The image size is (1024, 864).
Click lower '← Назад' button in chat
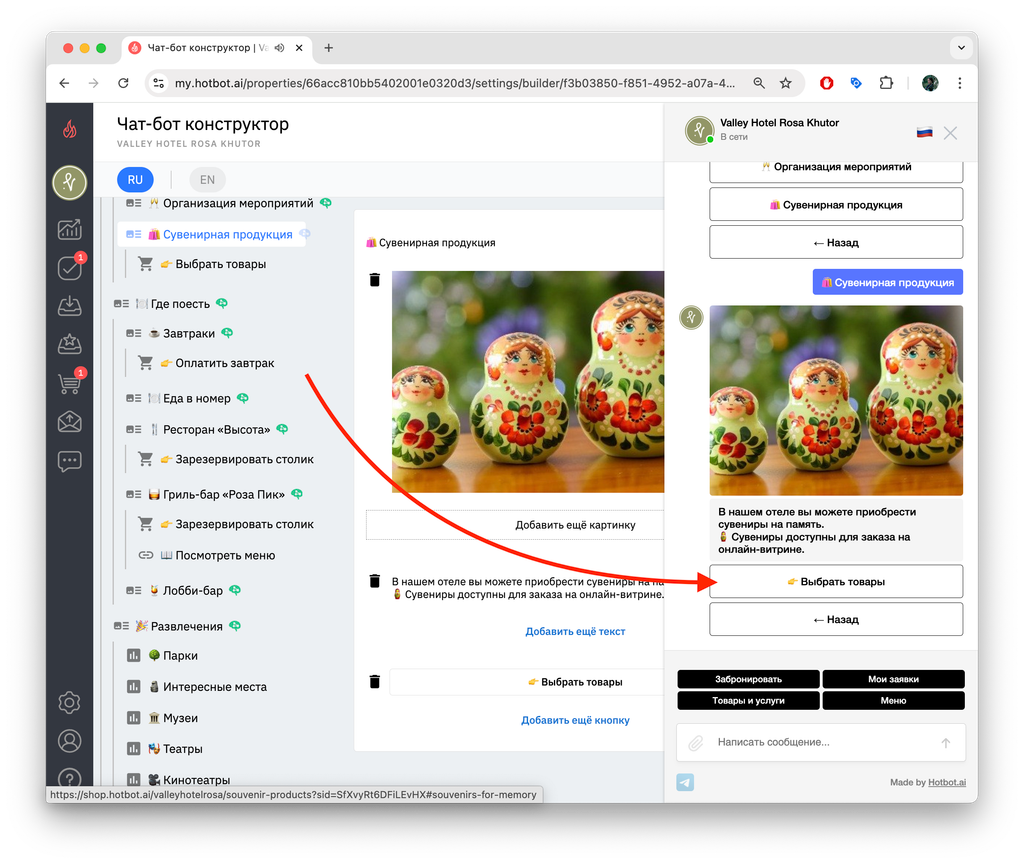[836, 619]
